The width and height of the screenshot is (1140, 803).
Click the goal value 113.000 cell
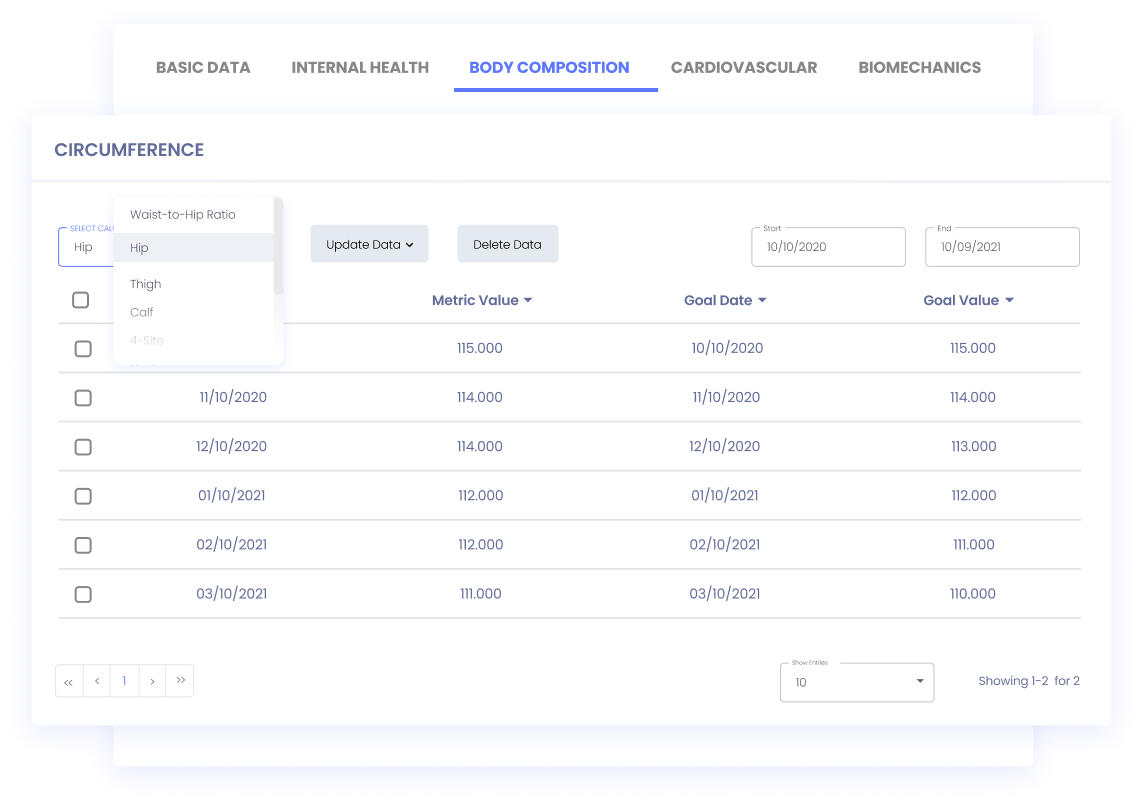tap(974, 446)
